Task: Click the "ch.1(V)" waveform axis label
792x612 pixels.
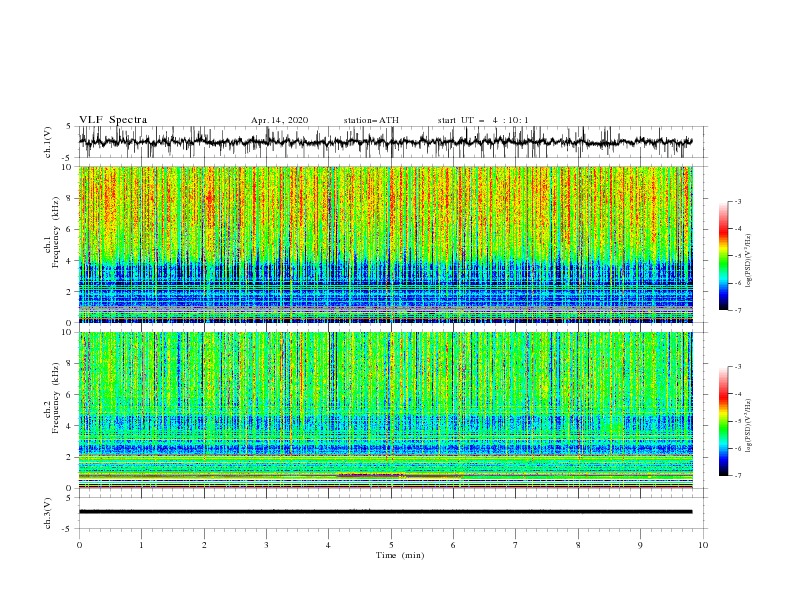Action: coord(48,142)
